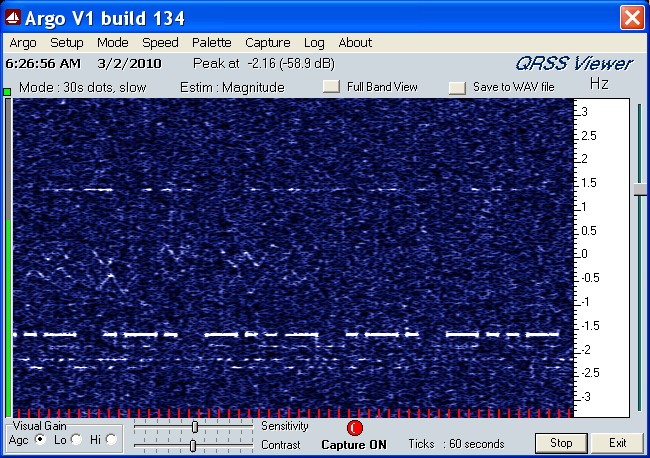Click the -1.5 mark on Hz scale
The height and width of the screenshot is (458, 650).
click(x=590, y=326)
